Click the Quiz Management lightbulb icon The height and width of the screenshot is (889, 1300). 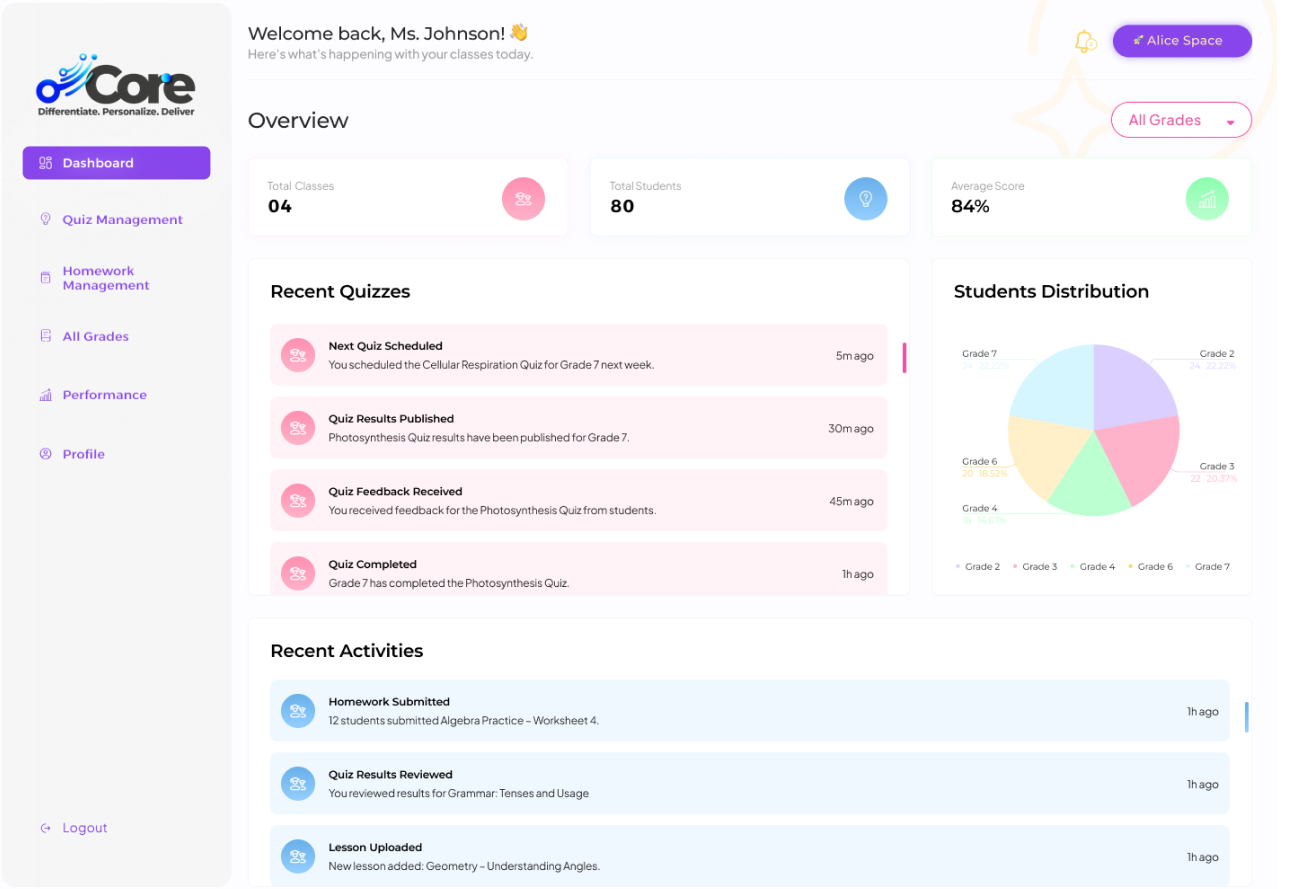[45, 219]
